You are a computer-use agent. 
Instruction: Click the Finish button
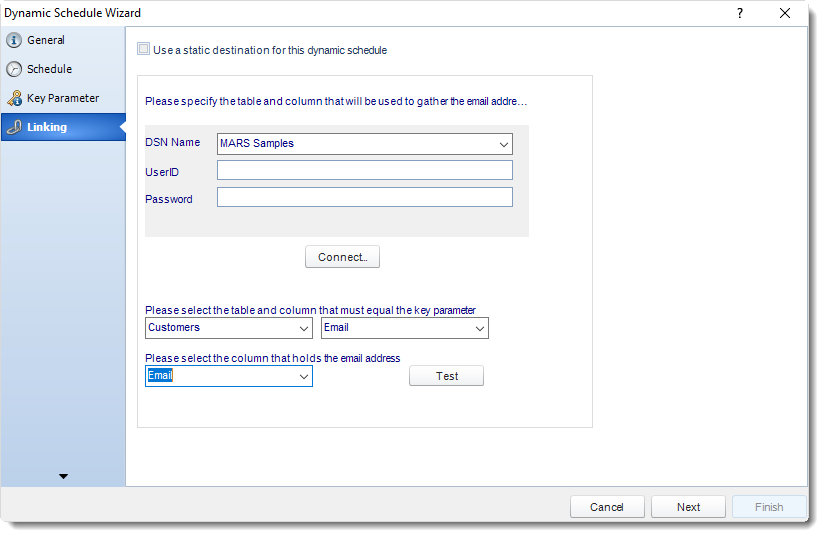point(769,507)
